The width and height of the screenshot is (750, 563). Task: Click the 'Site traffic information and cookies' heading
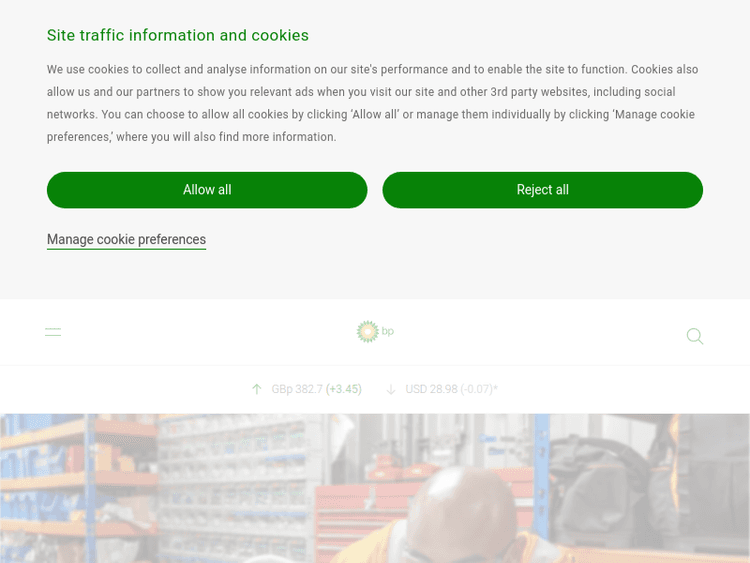(178, 36)
